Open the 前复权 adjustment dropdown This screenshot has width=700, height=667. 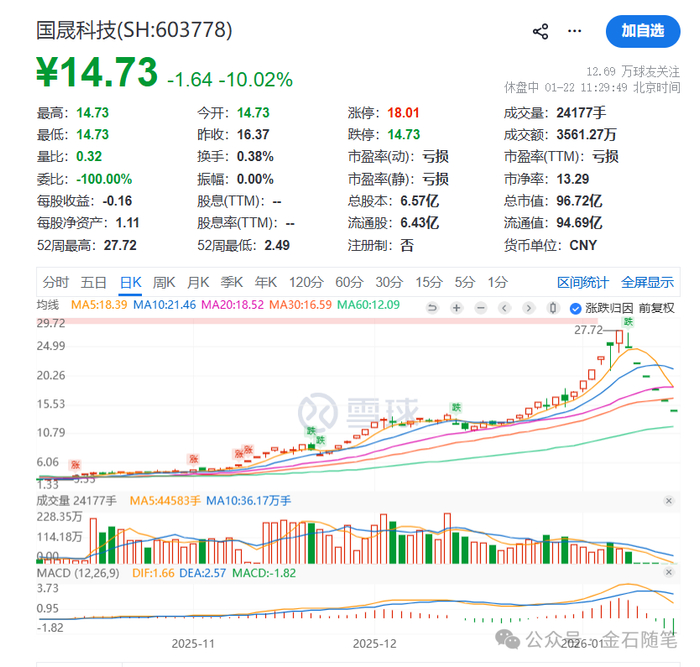coord(656,308)
